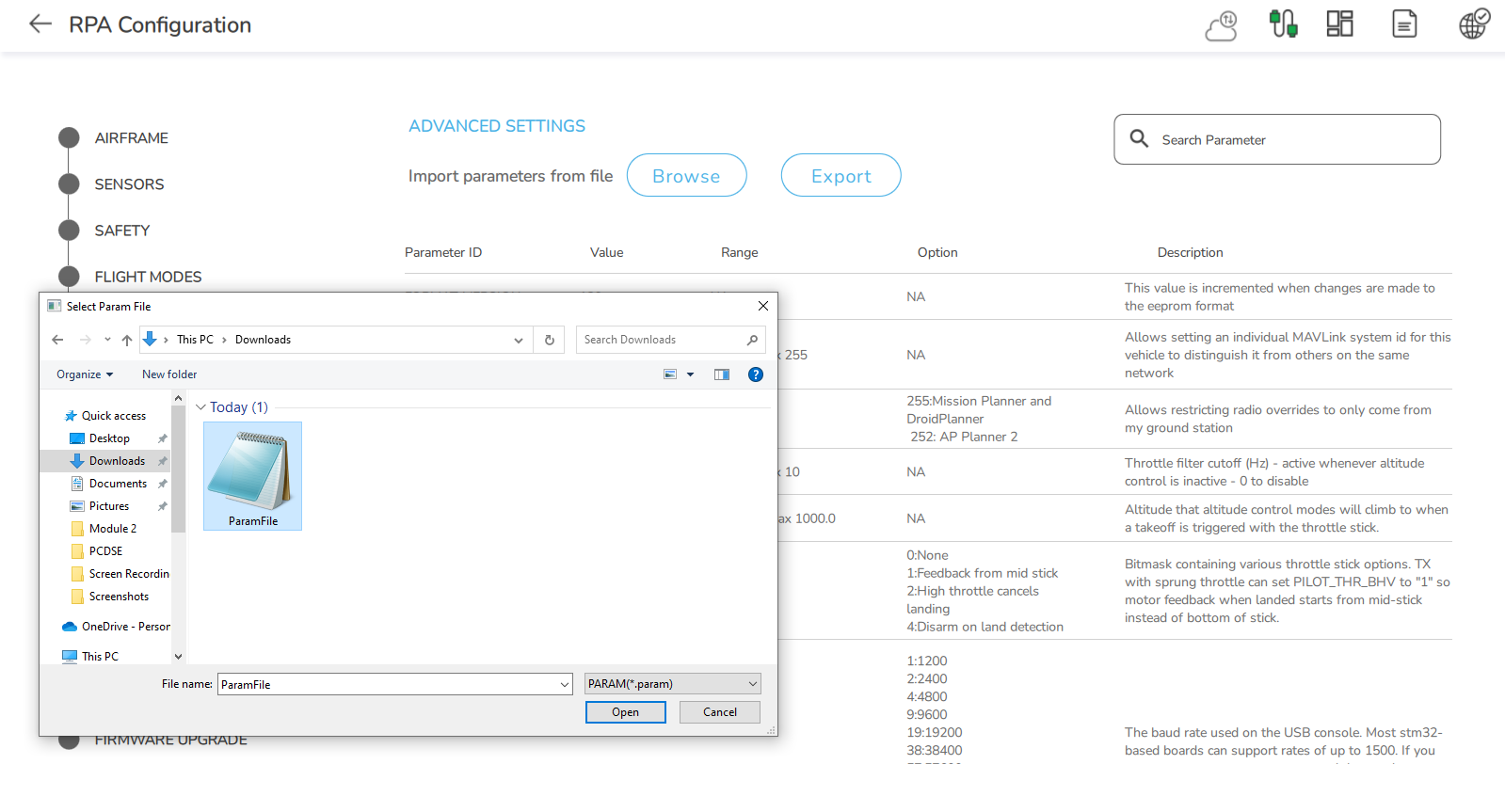The width and height of the screenshot is (1505, 812).
Task: Toggle the preview pane in dialog
Action: [x=722, y=374]
